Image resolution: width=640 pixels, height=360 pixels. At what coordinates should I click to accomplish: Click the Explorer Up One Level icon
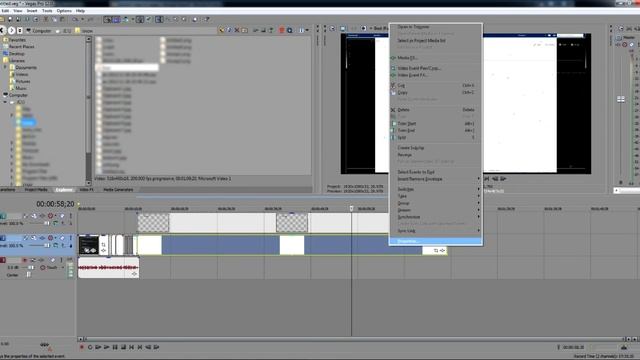(x=222, y=30)
